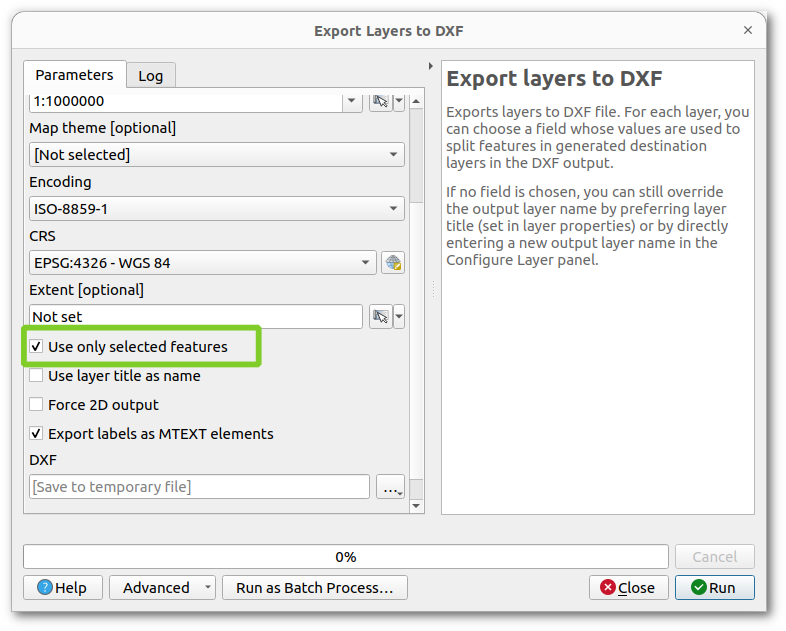The width and height of the screenshot is (786, 631).
Task: Enable Use layer title as name
Action: click(37, 376)
